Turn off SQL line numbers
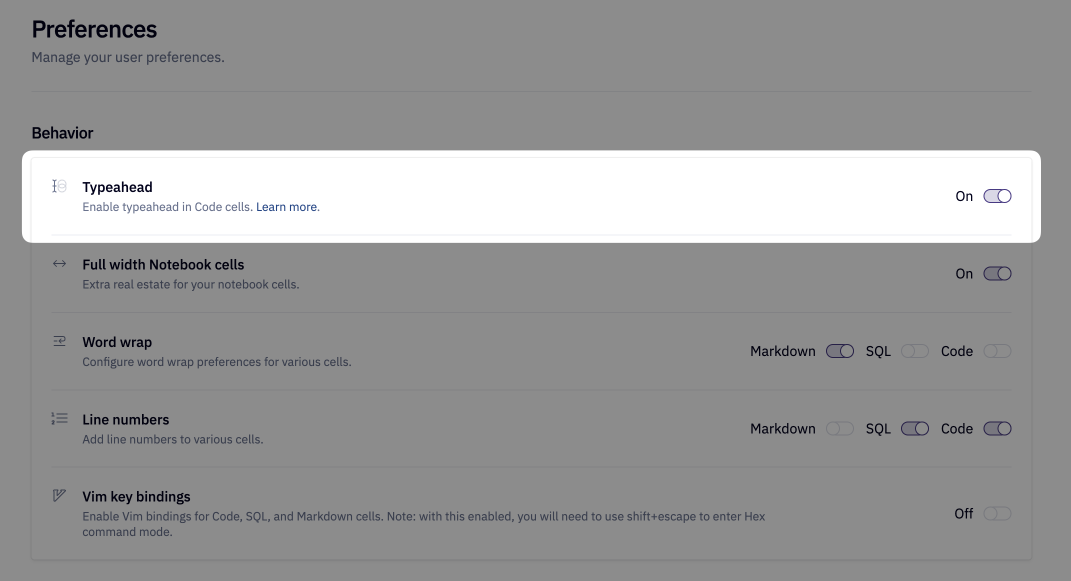Viewport: 1071px width, 581px height. (914, 428)
